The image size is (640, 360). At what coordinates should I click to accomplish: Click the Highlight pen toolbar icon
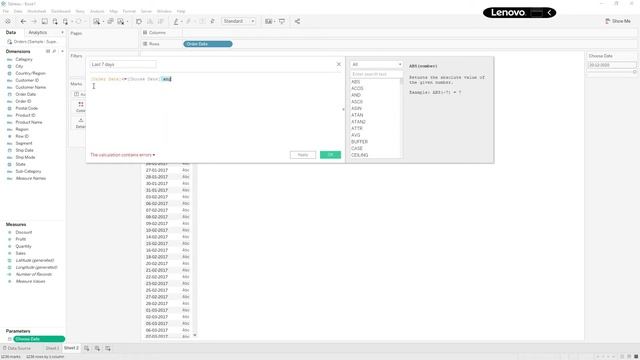pos(176,21)
